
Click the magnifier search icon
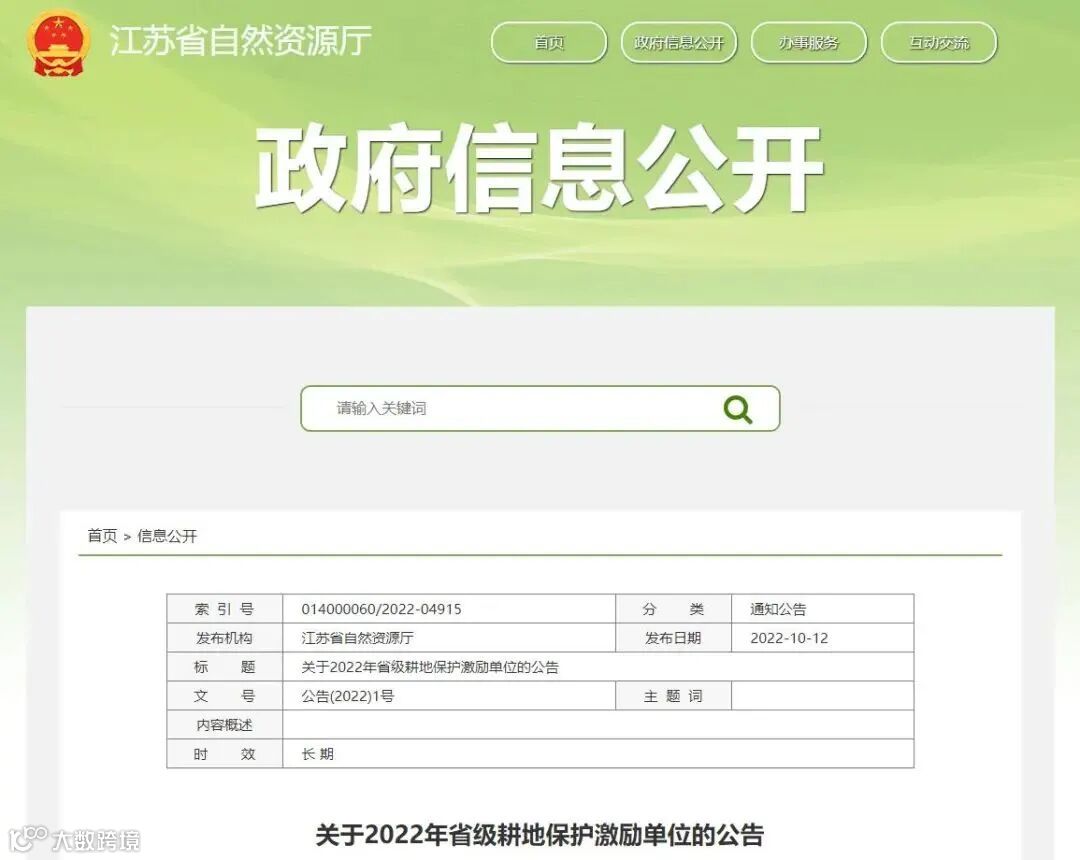point(738,409)
